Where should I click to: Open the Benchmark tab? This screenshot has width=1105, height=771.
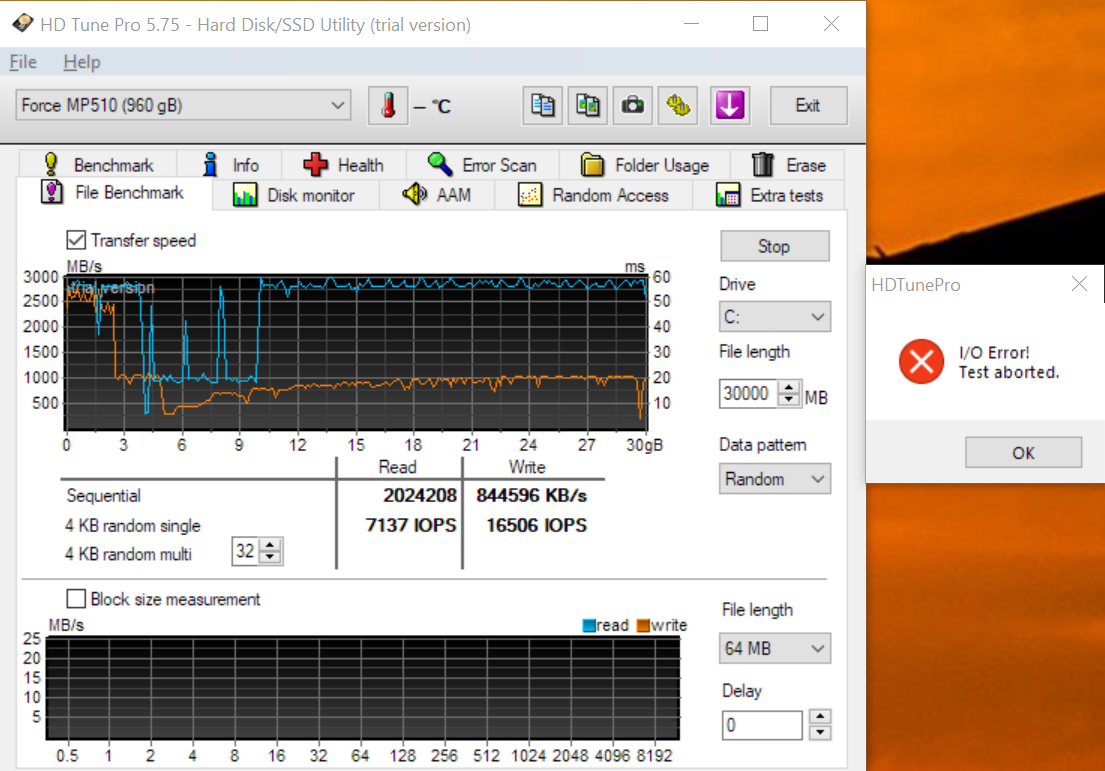click(98, 165)
